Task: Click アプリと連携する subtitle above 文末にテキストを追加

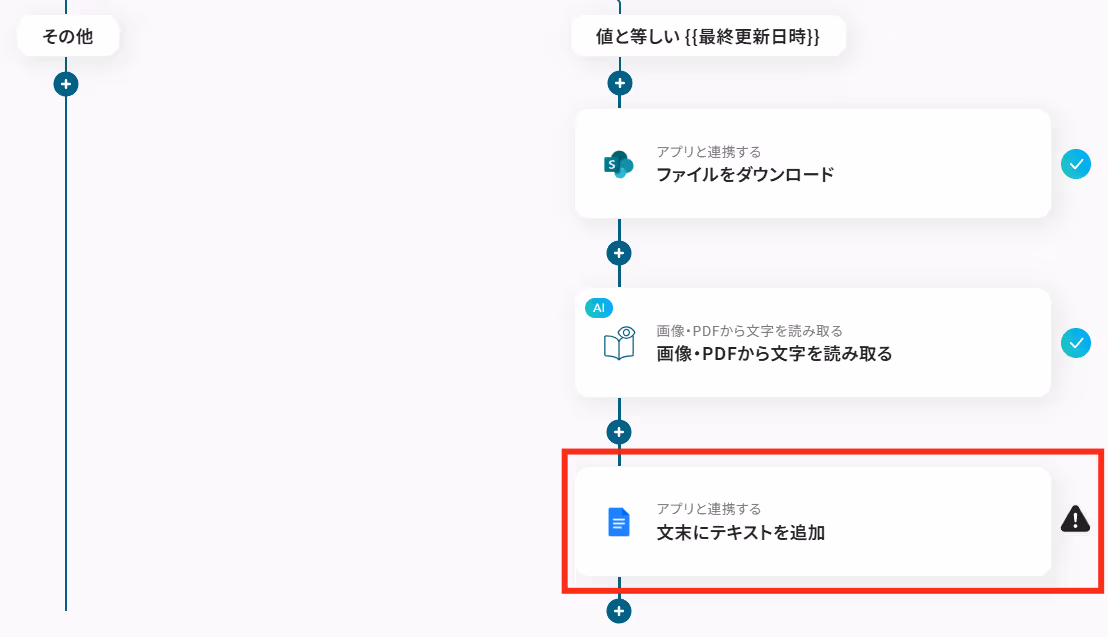Action: pos(709,509)
